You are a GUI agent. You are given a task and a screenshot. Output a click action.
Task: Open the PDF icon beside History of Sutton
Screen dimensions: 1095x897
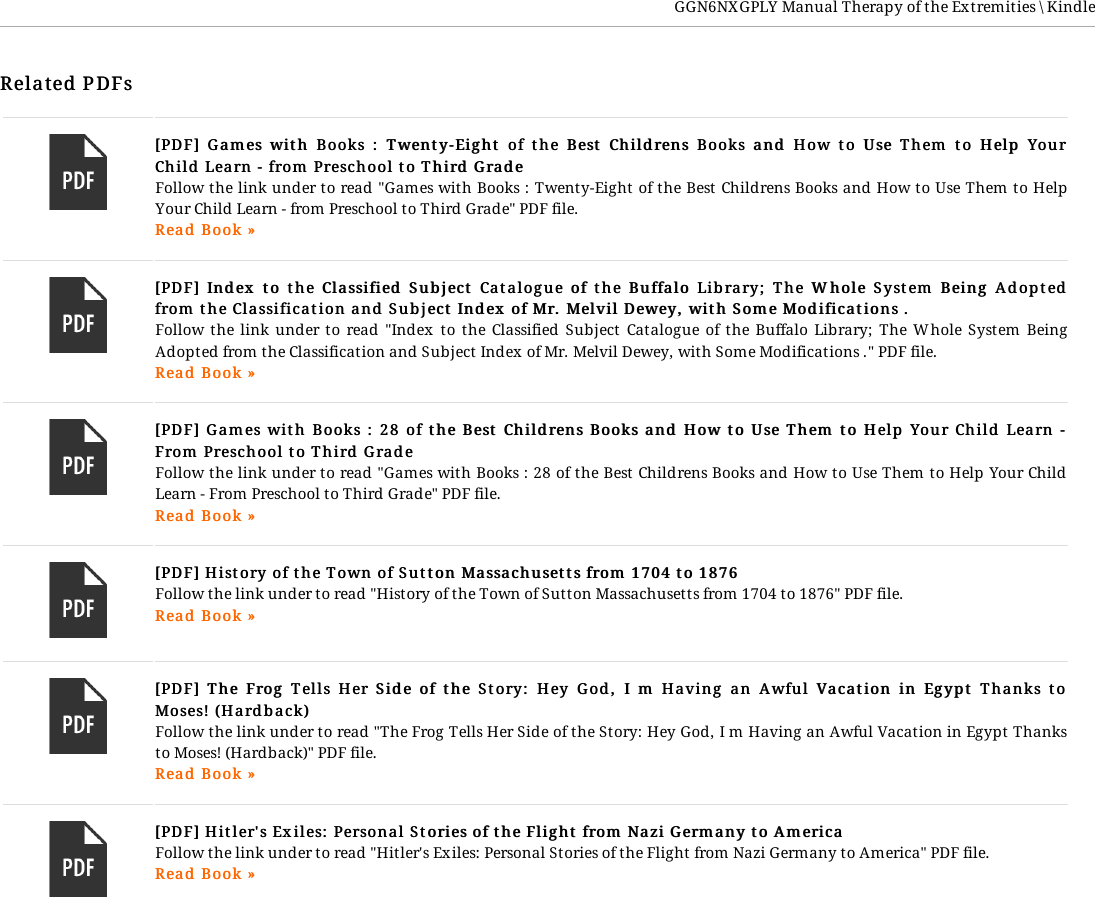[x=78, y=599]
